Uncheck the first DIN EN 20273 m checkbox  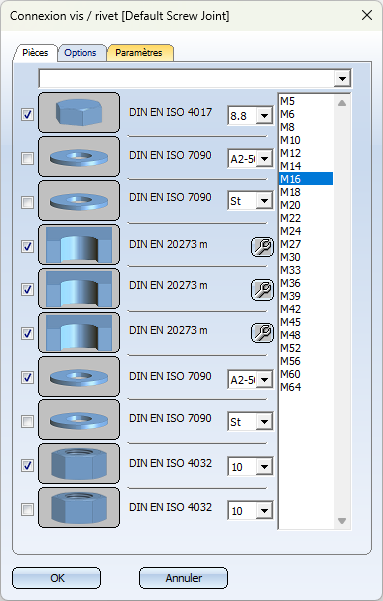27,246
